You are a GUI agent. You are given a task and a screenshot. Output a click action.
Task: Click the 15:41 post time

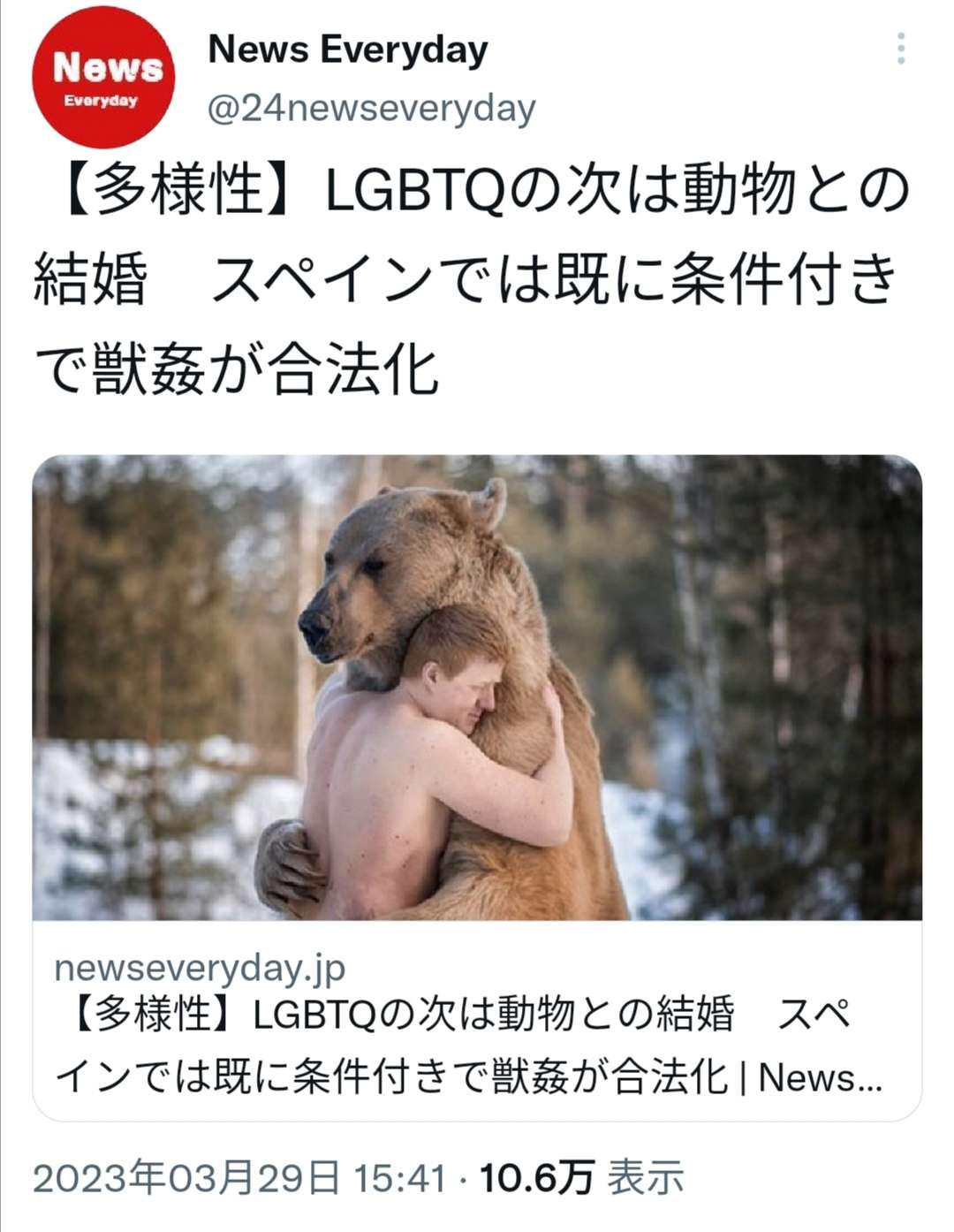(x=400, y=1178)
